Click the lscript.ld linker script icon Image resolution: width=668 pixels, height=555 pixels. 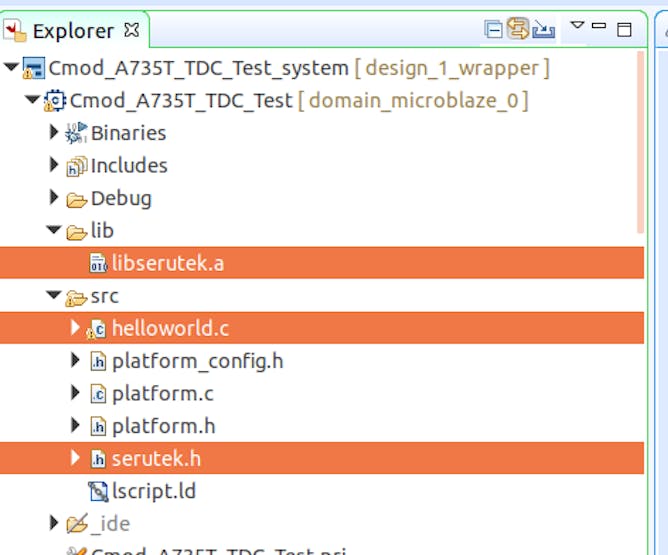[x=98, y=491]
